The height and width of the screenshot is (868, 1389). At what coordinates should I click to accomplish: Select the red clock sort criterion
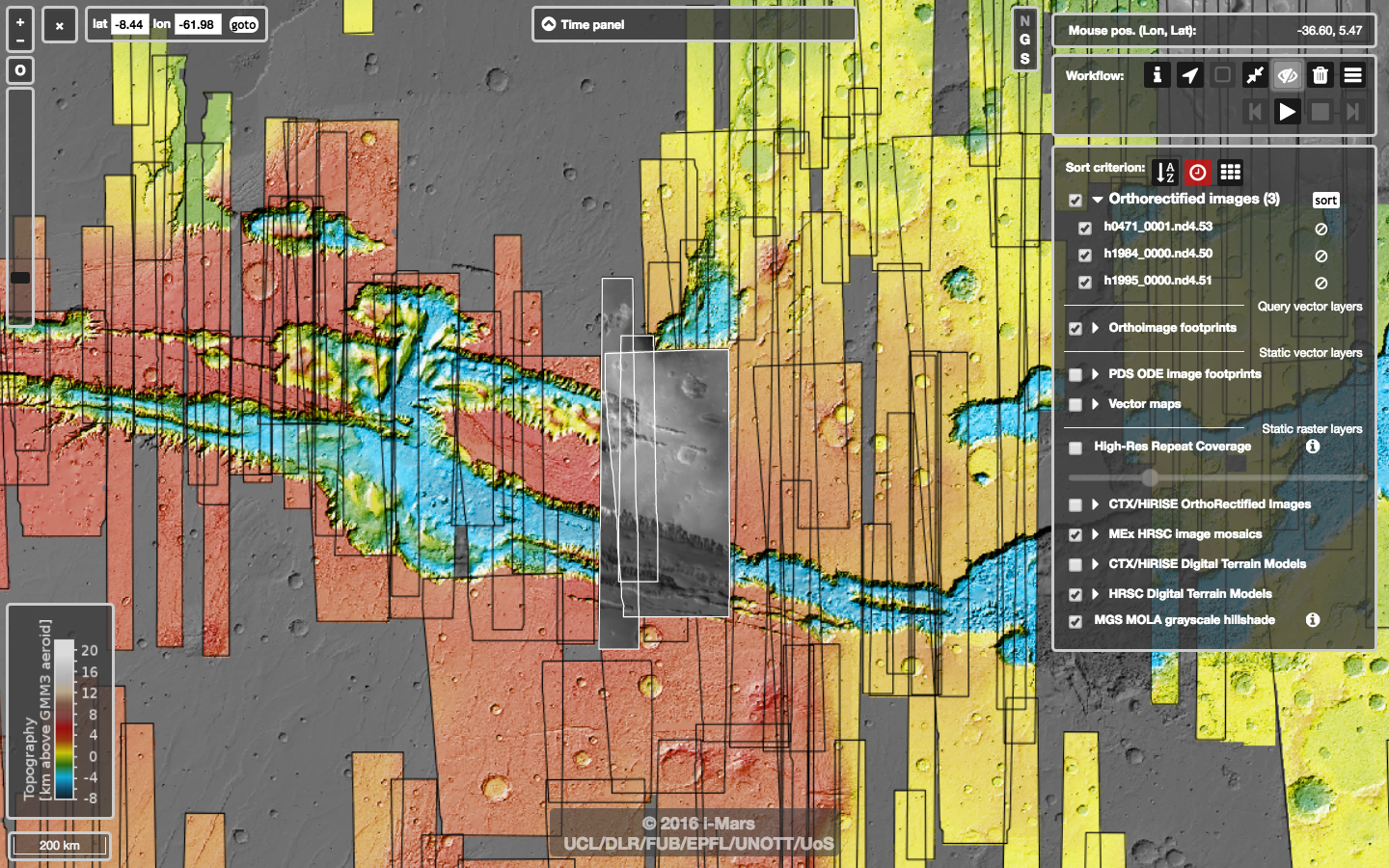pyautogui.click(x=1197, y=173)
